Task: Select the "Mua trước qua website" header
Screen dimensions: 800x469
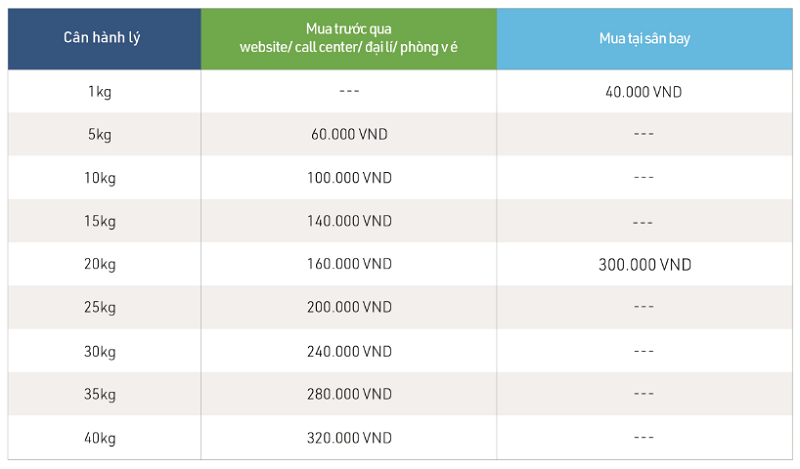Action: coord(348,39)
